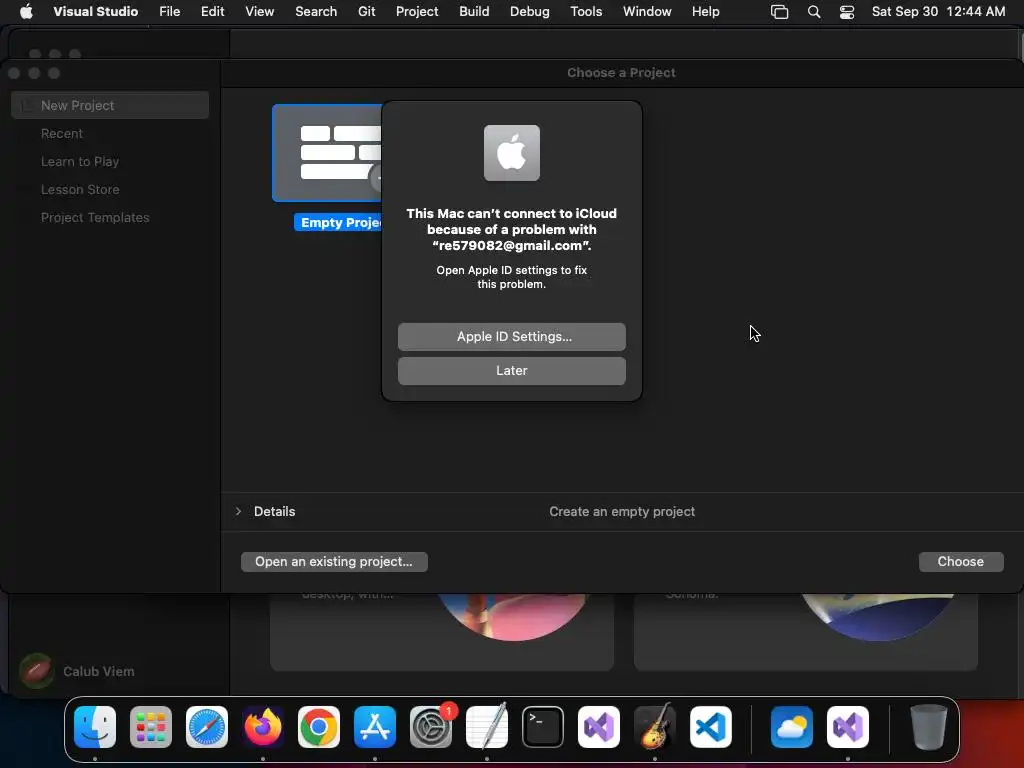Viewport: 1024px width, 768px height.
Task: Open the Project menu
Action: click(417, 11)
